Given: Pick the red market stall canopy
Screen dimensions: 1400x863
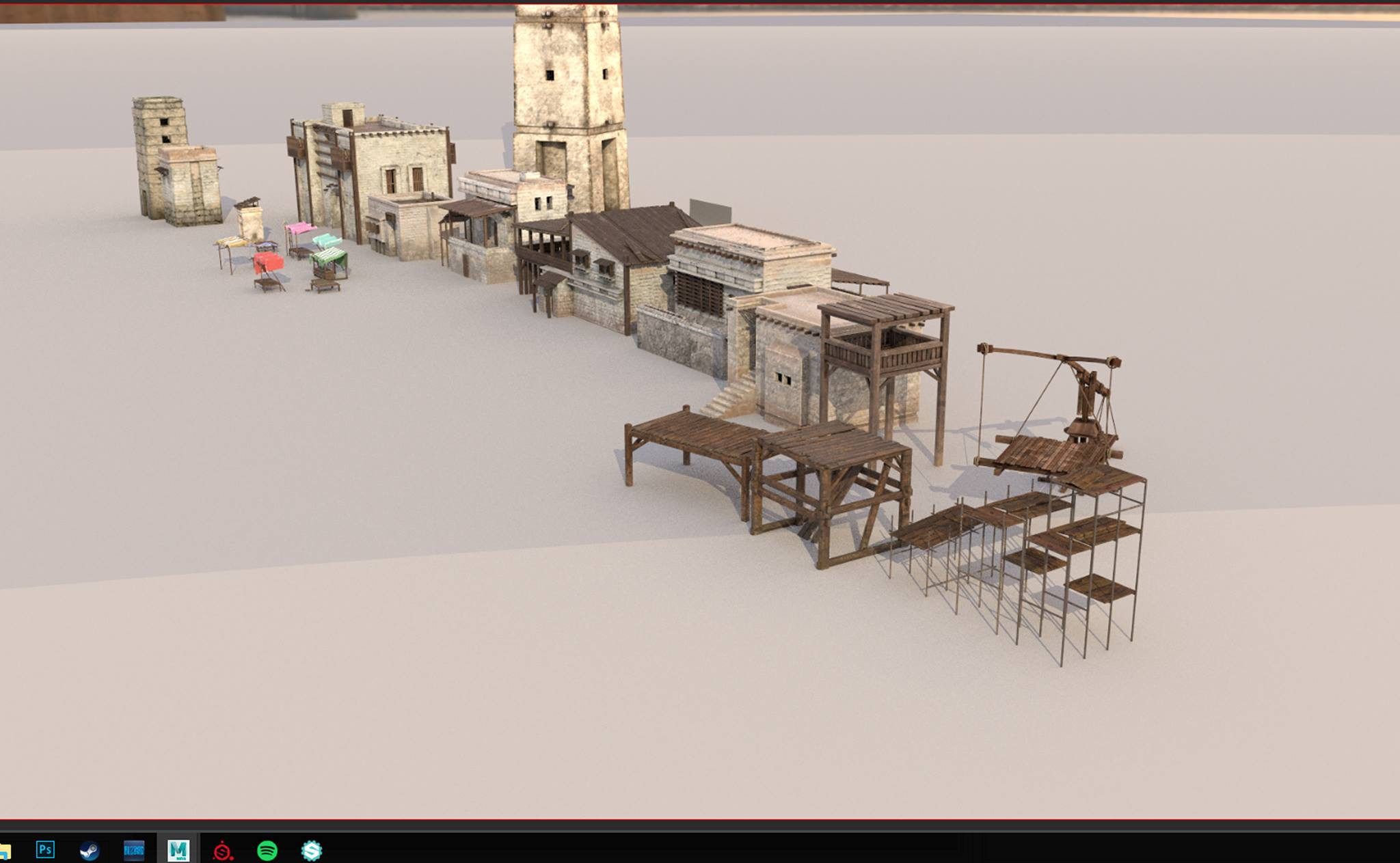Looking at the screenshot, I should (x=268, y=262).
